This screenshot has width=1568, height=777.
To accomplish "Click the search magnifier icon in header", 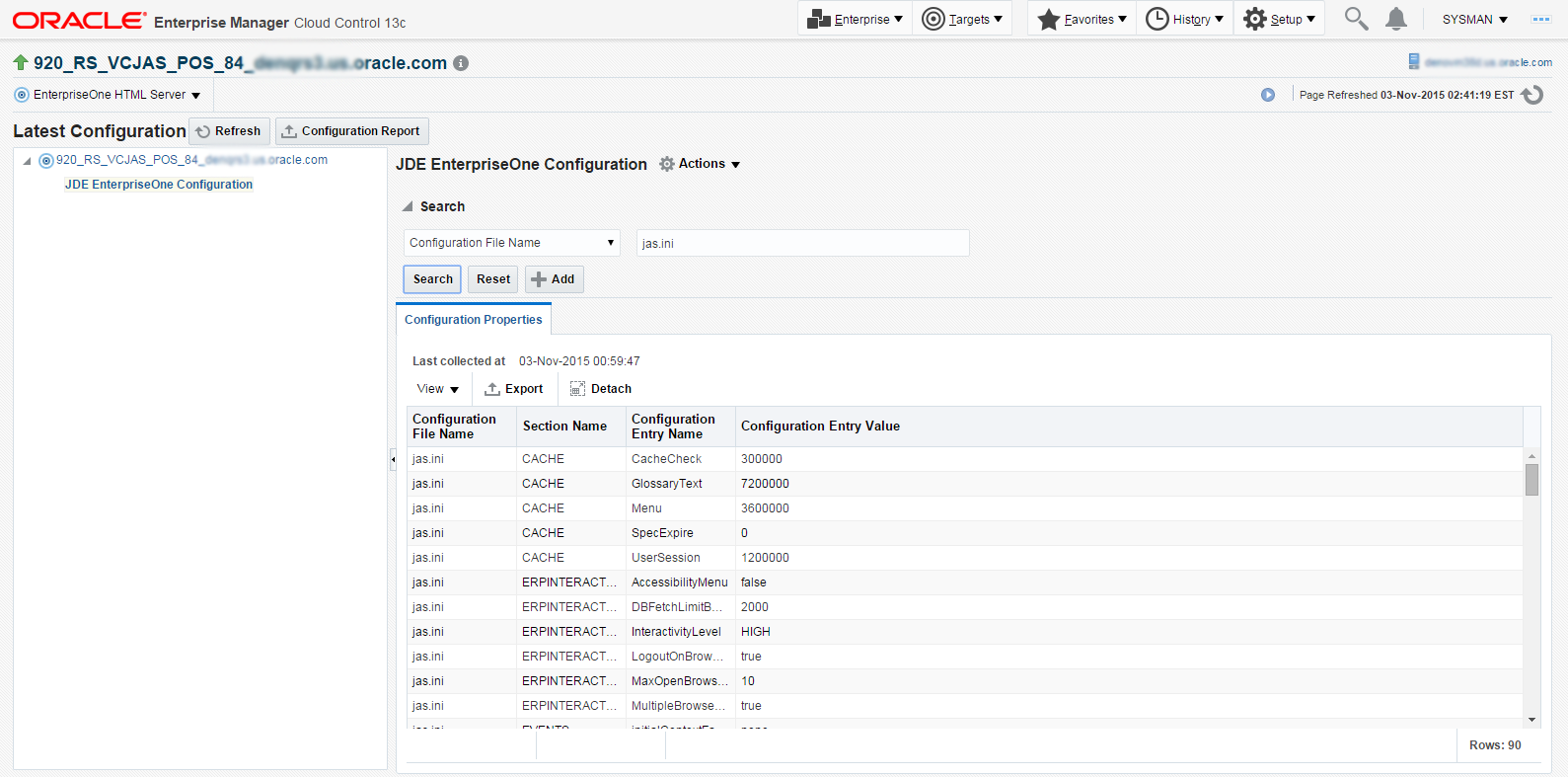I will coord(1356,19).
